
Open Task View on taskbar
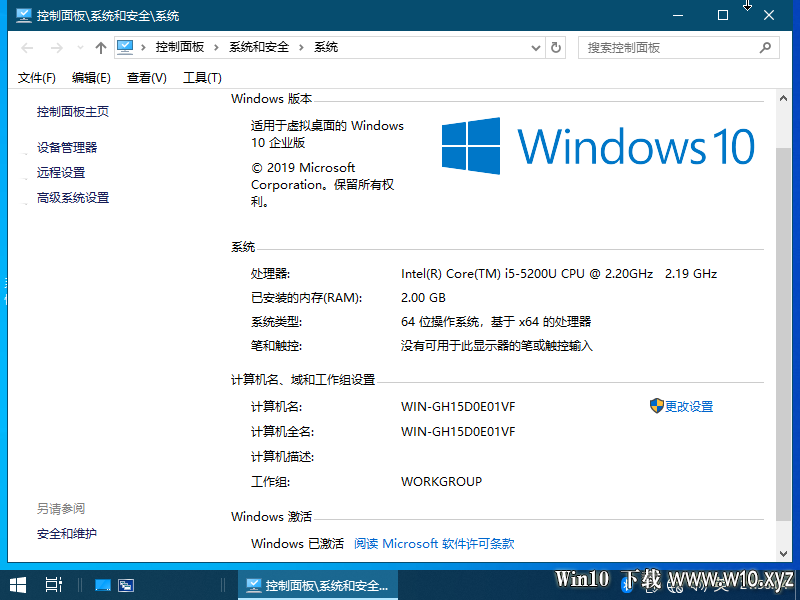click(x=54, y=585)
